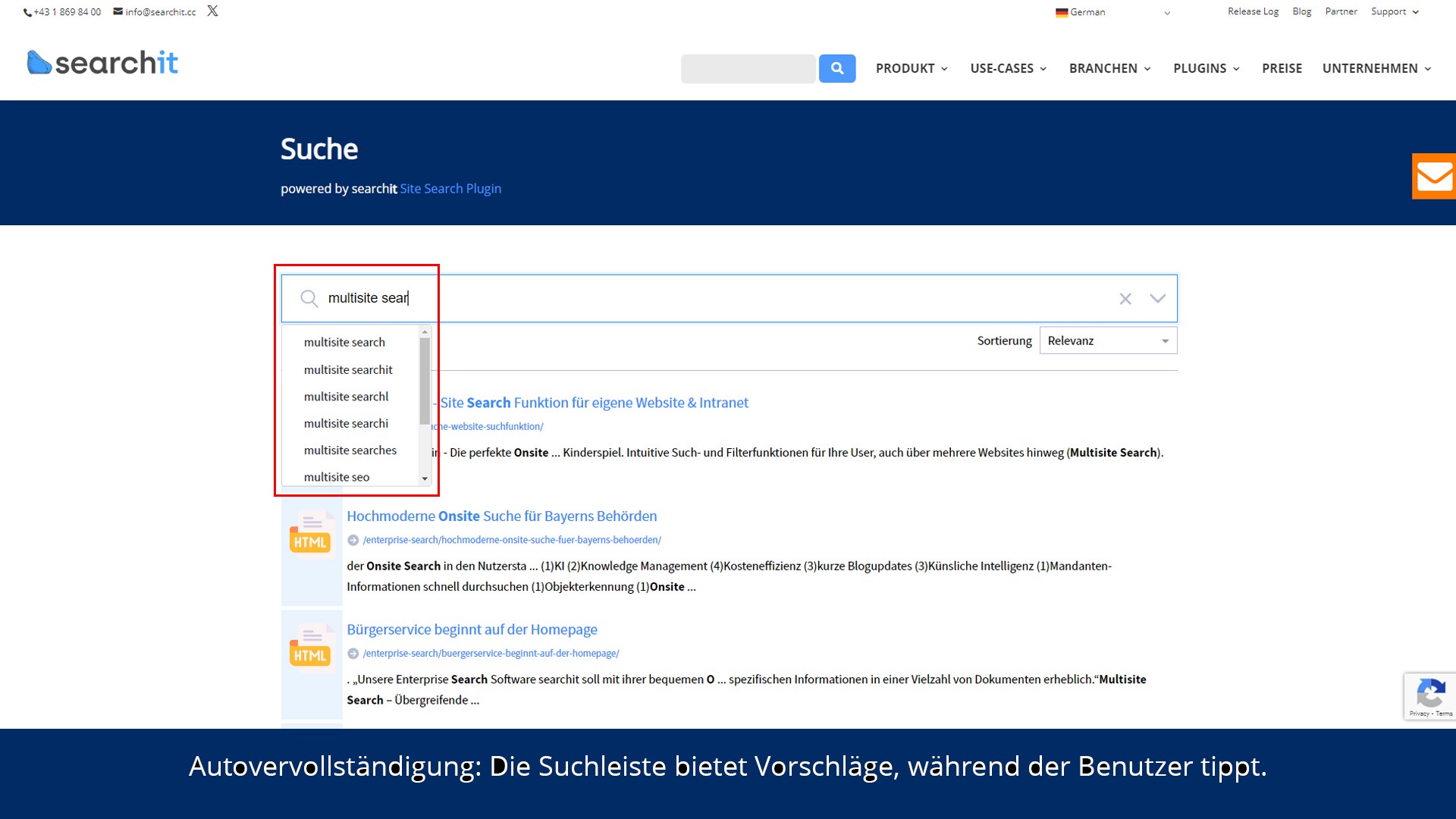1456x819 pixels.
Task: Click suggestion list scrollbar up arrow
Action: point(425,332)
